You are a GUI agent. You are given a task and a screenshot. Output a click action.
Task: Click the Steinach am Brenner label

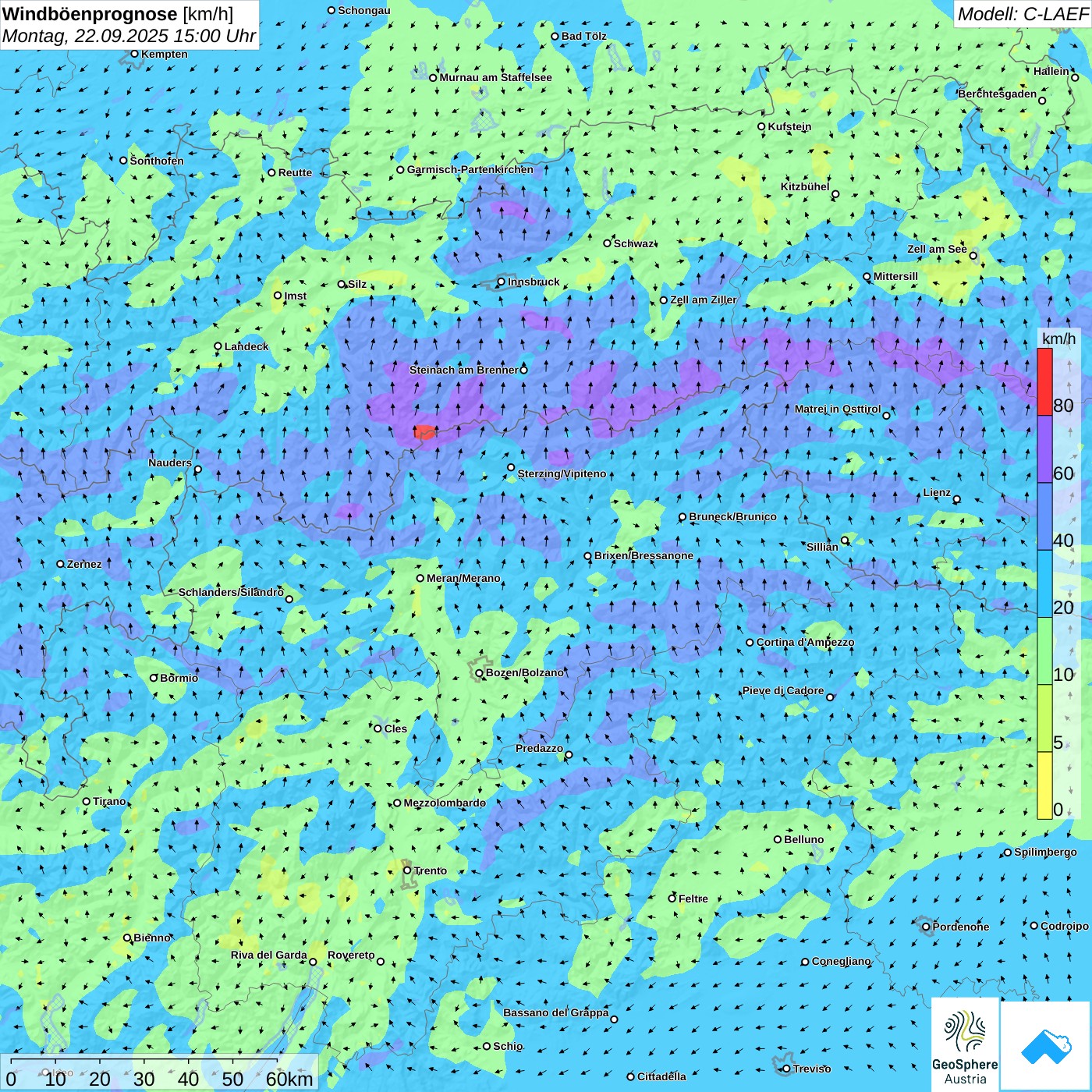coord(463,370)
